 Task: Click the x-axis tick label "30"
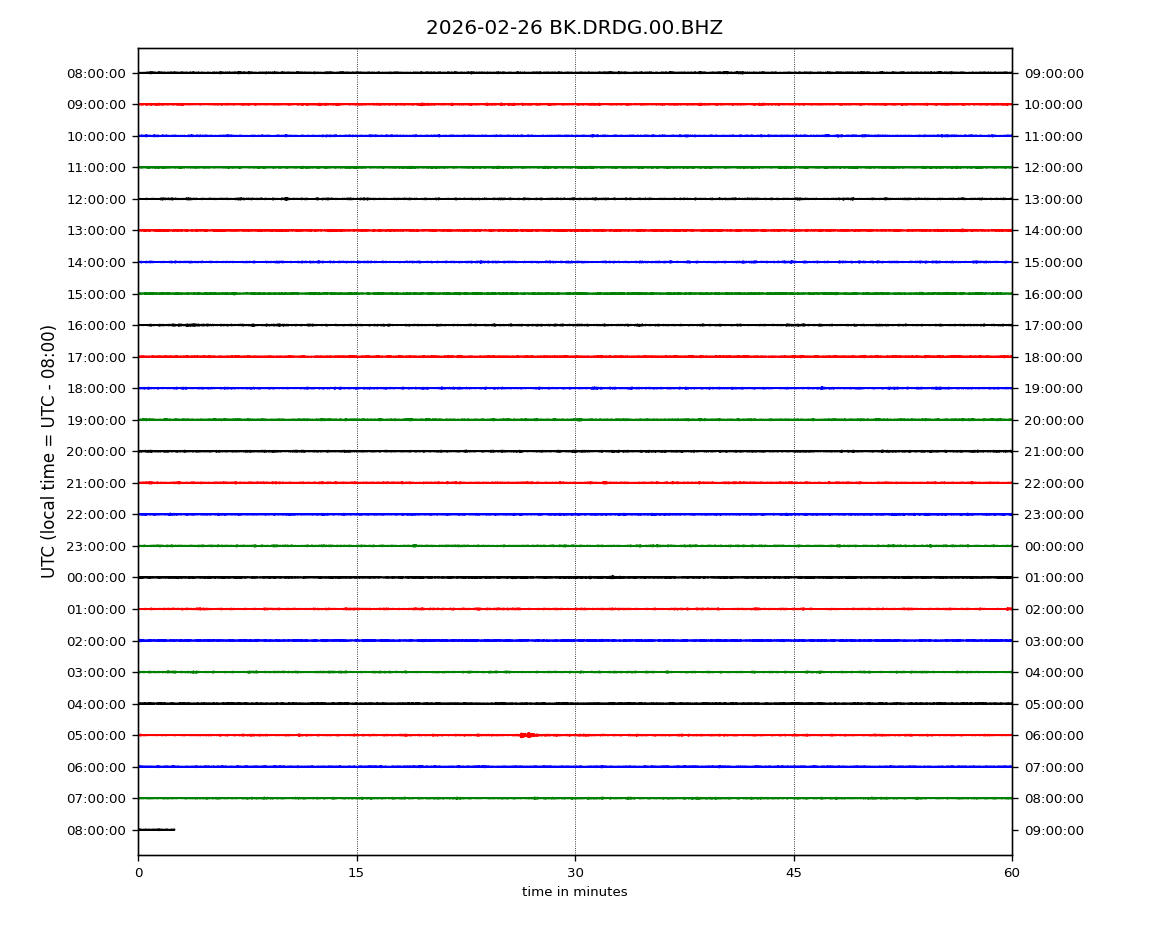(575, 873)
